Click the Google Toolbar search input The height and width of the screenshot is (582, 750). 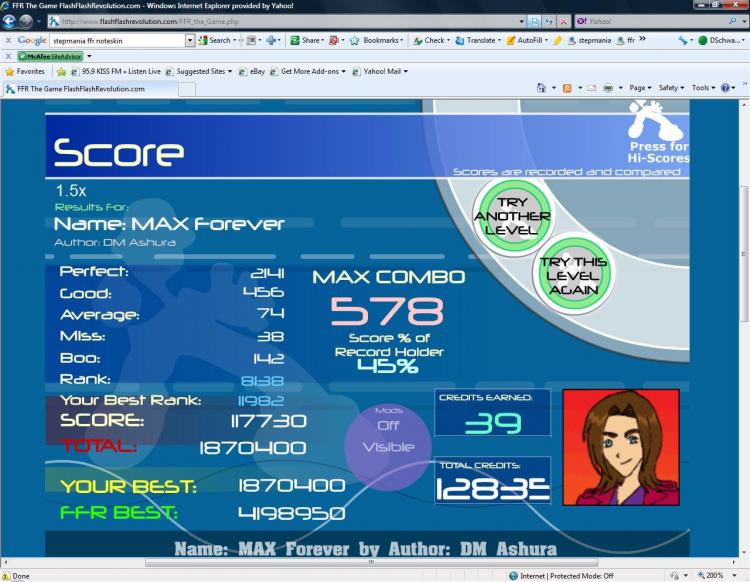(x=117, y=41)
